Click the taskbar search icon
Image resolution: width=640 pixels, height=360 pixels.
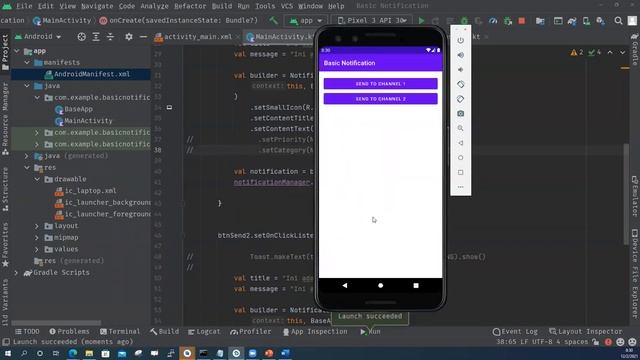click(24, 353)
